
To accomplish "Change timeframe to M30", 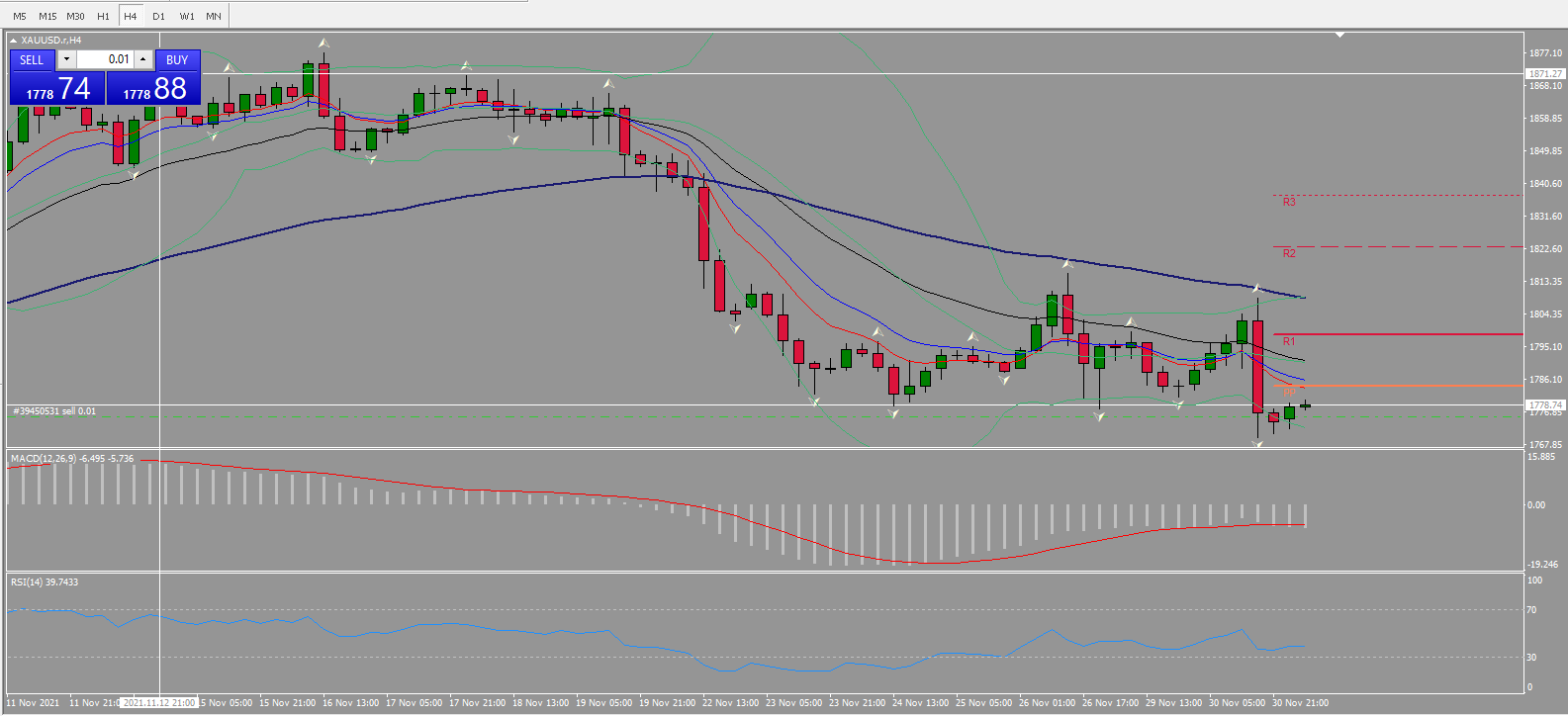I will click(76, 16).
